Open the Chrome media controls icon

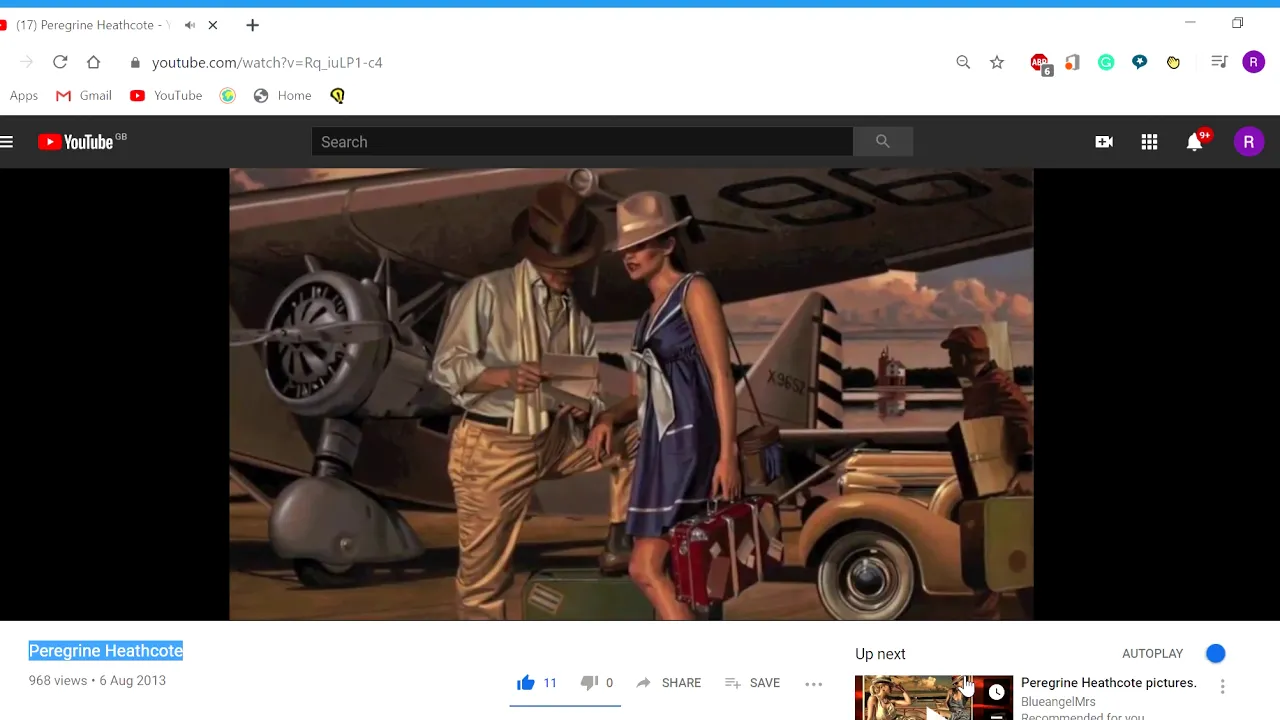(x=1219, y=62)
